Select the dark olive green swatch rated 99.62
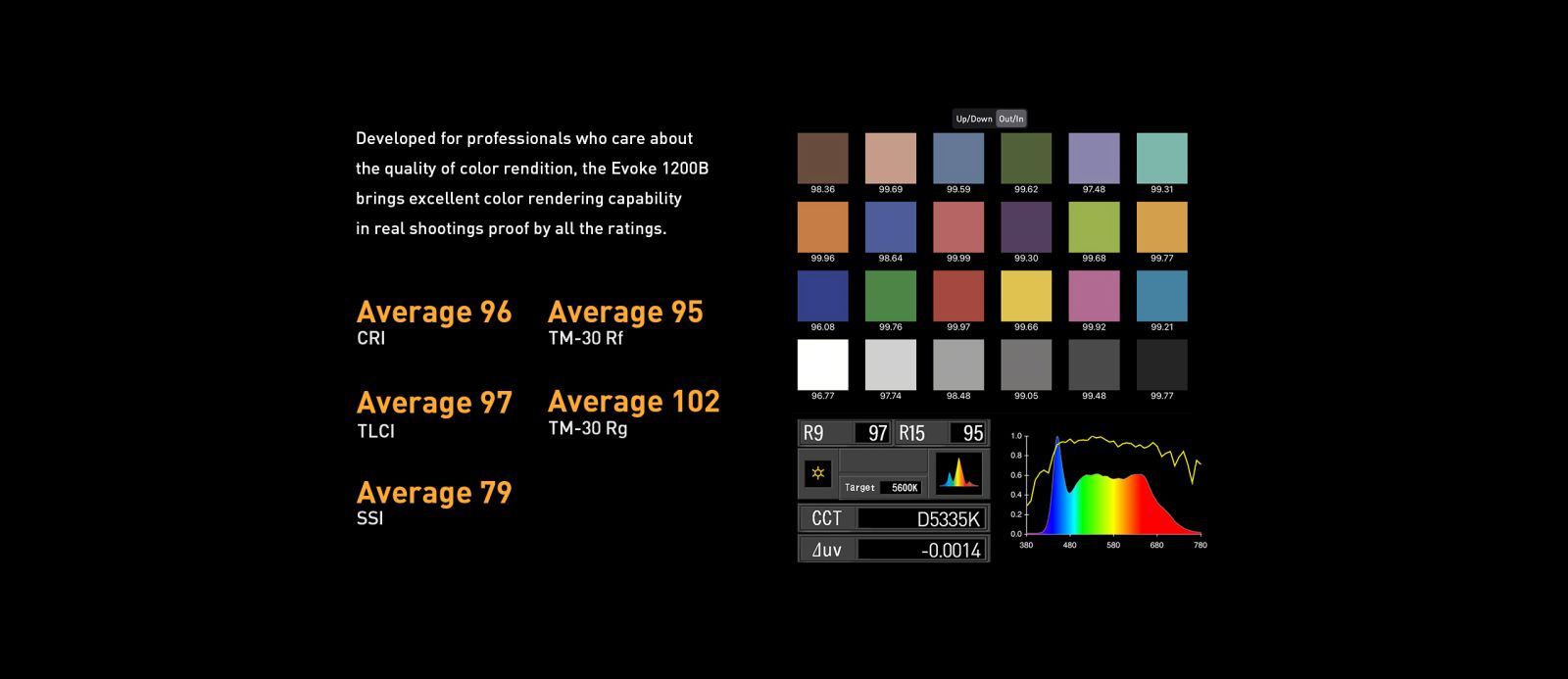Viewport: 1568px width, 679px height. (x=1026, y=159)
